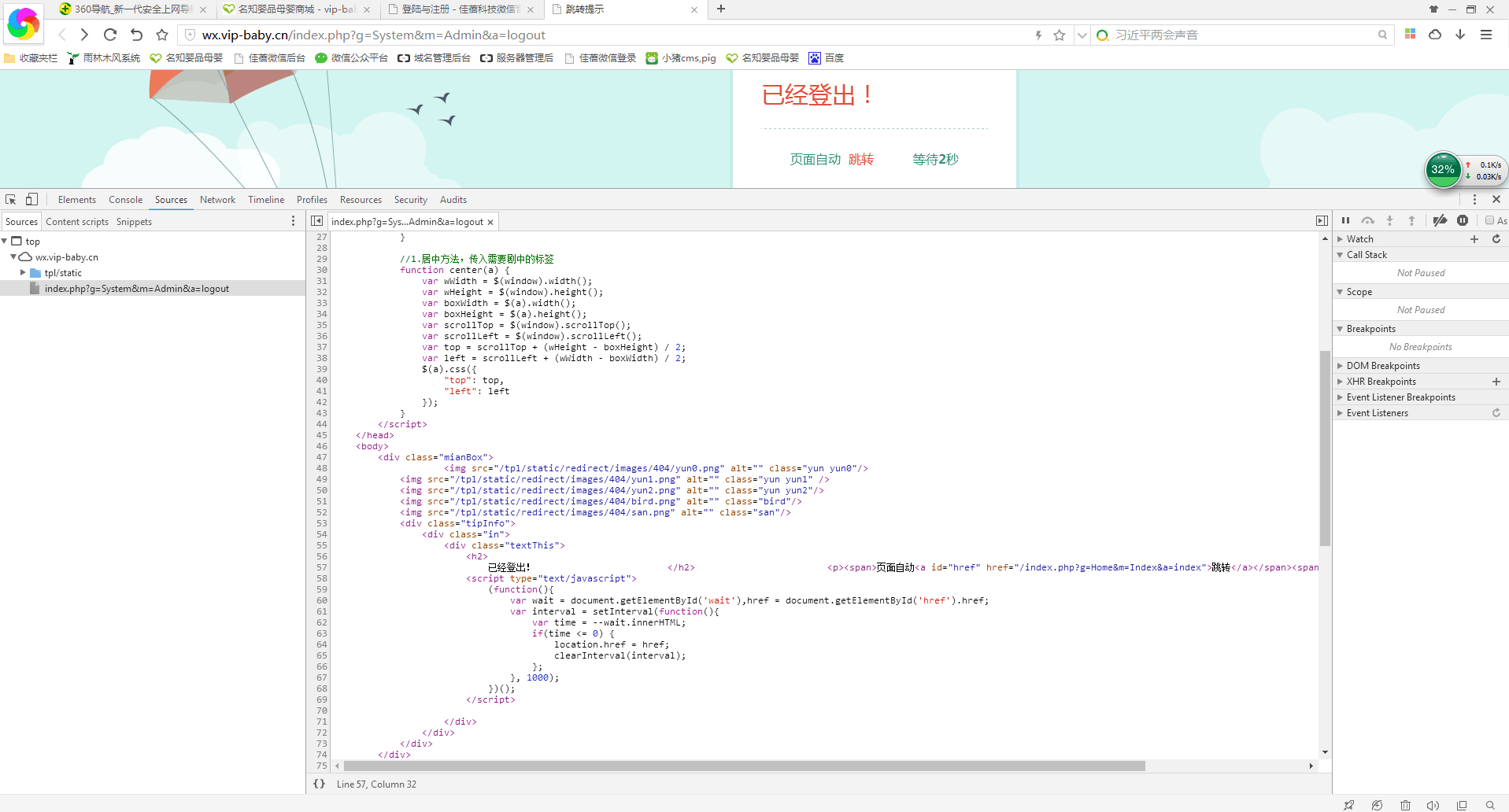Click the horizontal scrollbar in code editor
Viewport: 1509px width, 812px height.
[x=744, y=766]
